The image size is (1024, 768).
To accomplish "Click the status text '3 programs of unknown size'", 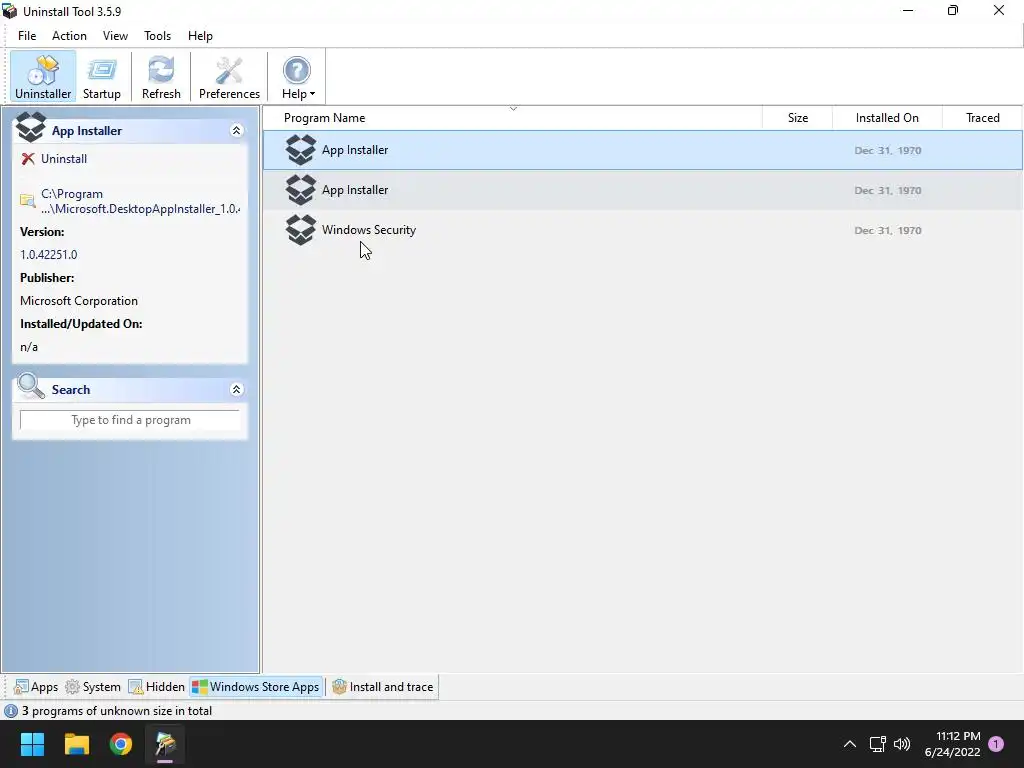I will click(117, 711).
